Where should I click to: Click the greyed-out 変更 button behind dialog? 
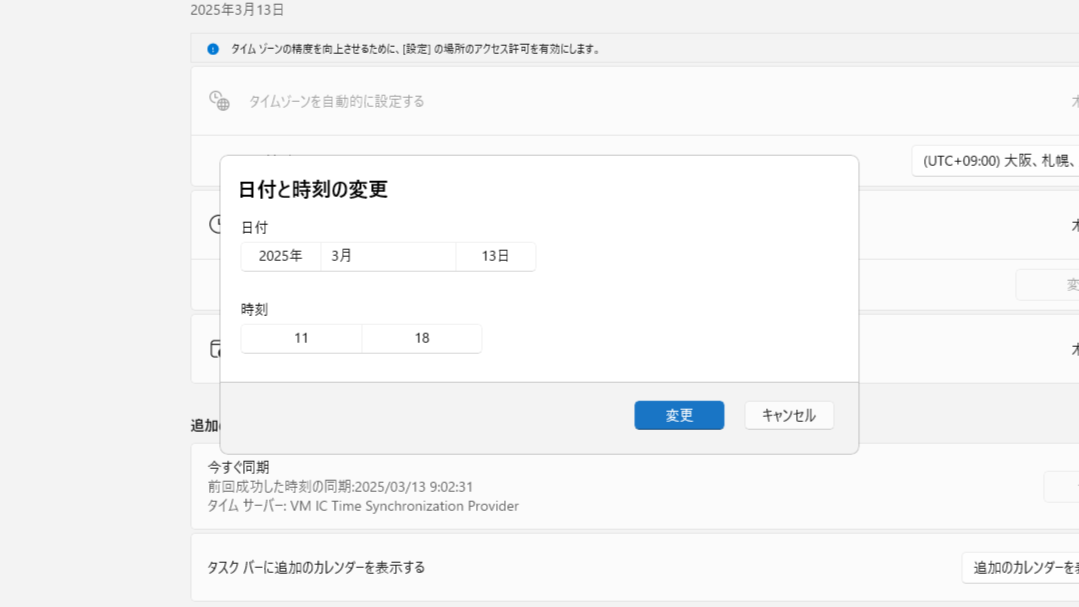click(x=1048, y=285)
